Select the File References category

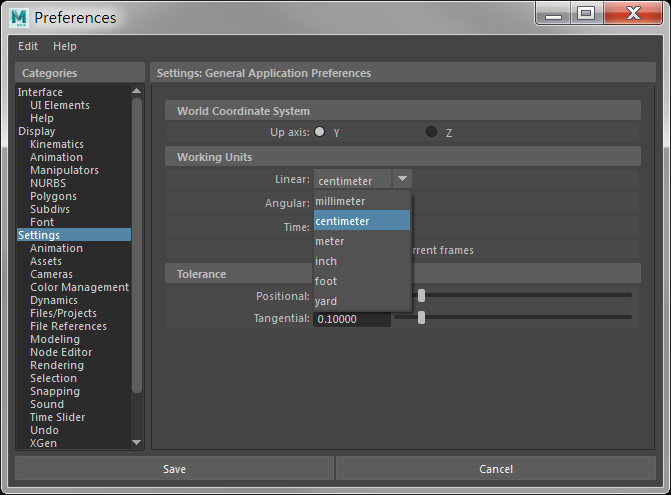(68, 326)
